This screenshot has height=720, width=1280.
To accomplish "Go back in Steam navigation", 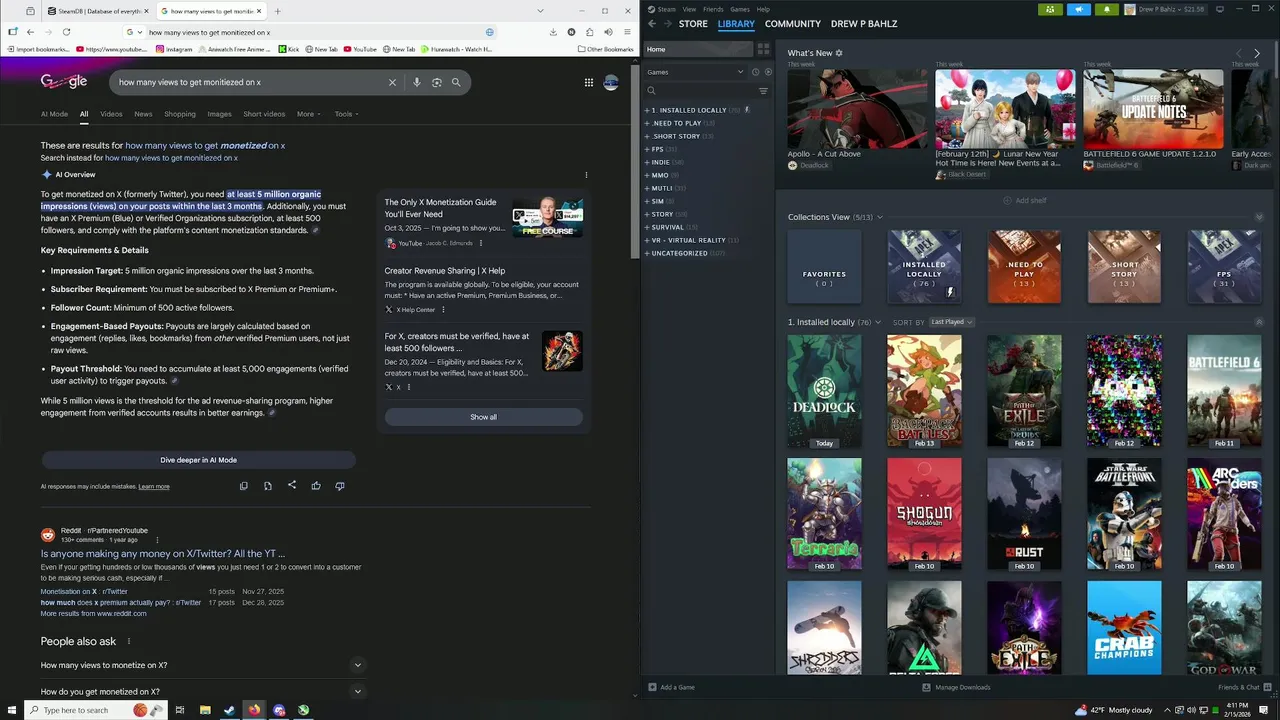I will click(x=652, y=24).
